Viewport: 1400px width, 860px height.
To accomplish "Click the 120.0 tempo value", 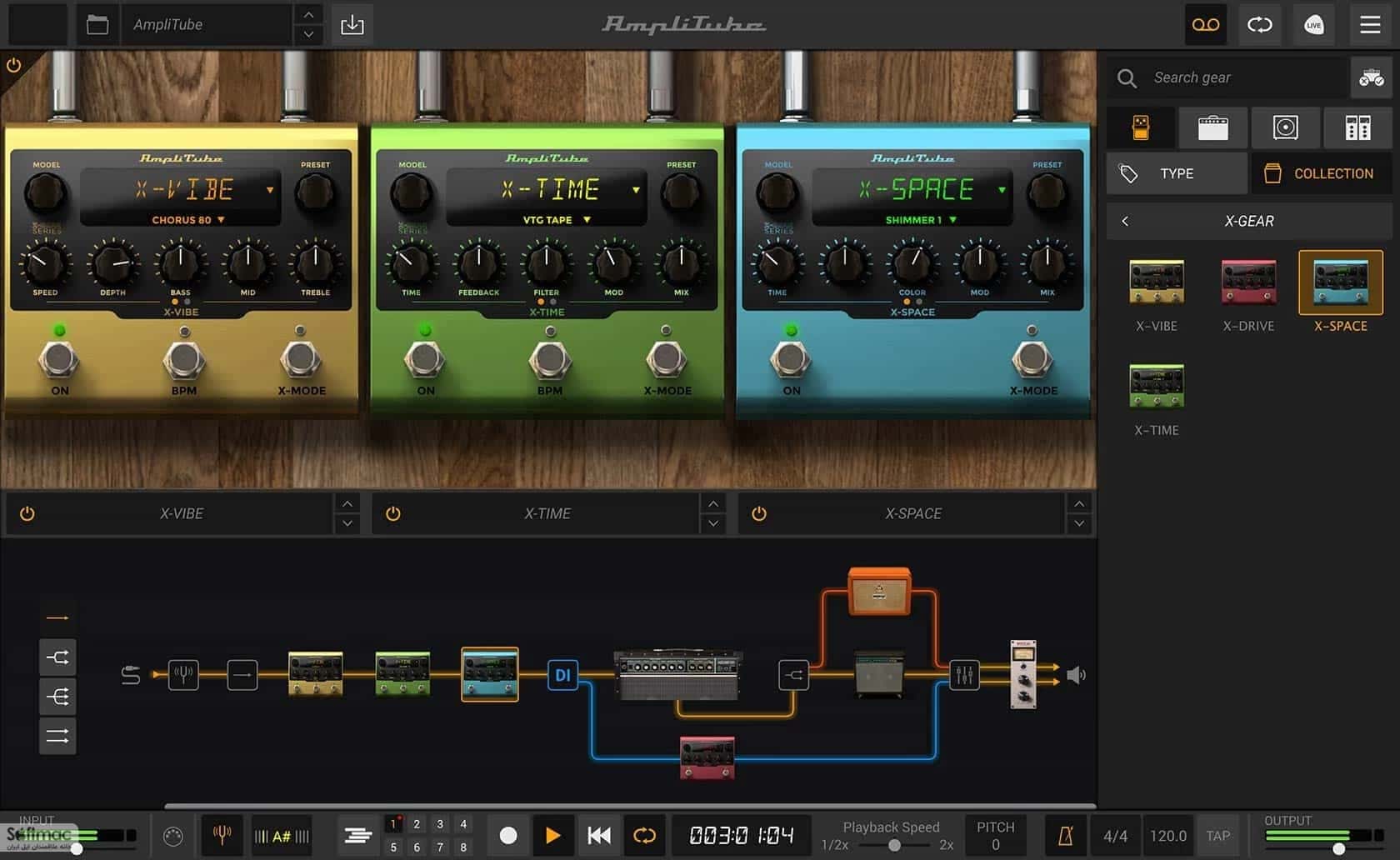I will point(1168,836).
